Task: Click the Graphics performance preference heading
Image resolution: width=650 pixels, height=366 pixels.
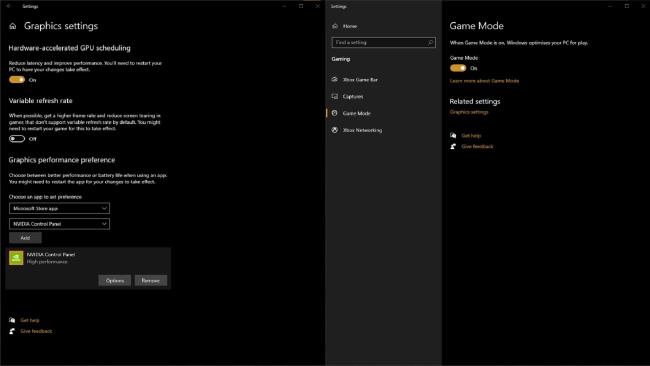Action: click(x=62, y=160)
